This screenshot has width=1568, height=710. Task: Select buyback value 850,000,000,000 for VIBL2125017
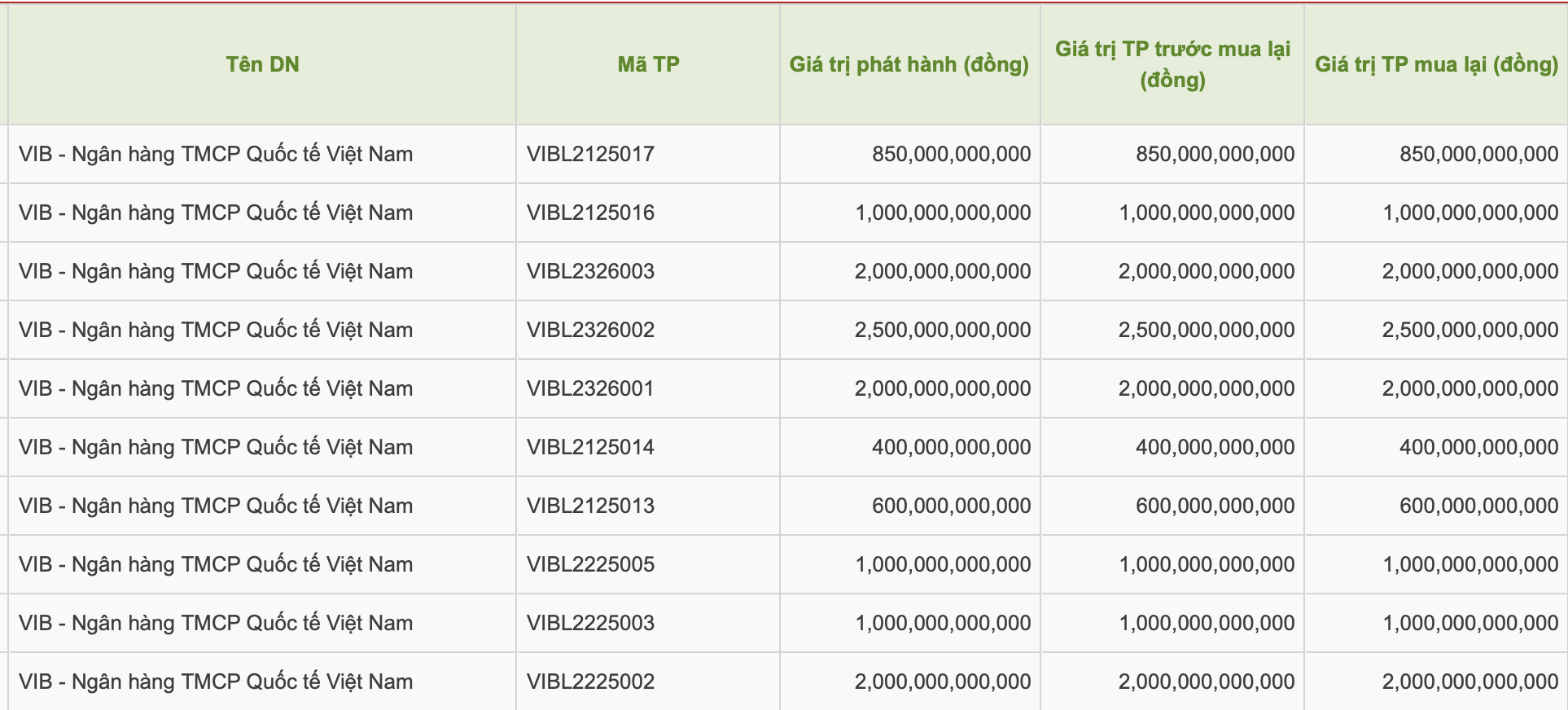[1478, 154]
